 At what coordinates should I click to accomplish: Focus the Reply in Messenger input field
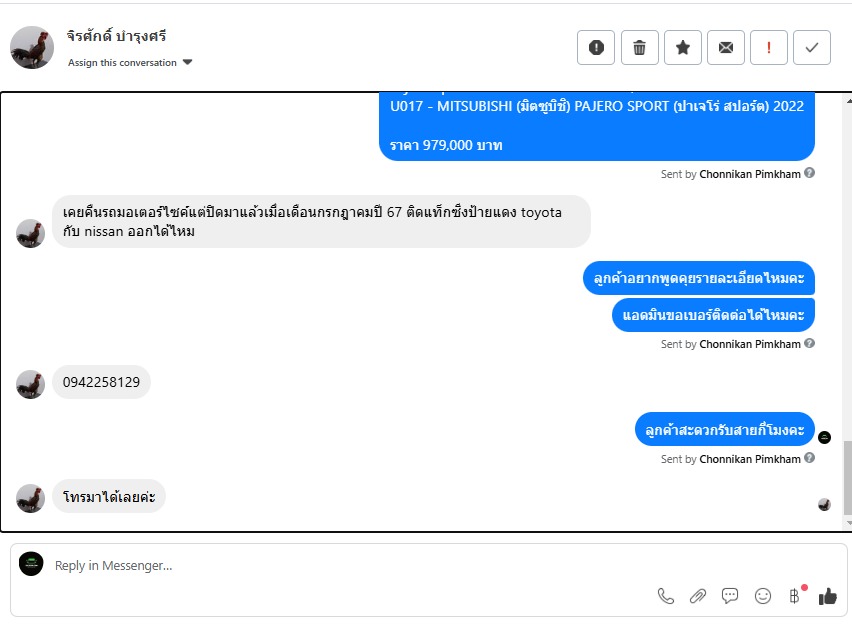pyautogui.click(x=348, y=566)
